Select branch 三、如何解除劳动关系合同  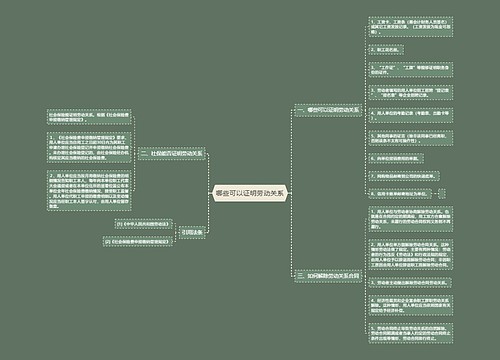[328, 276]
